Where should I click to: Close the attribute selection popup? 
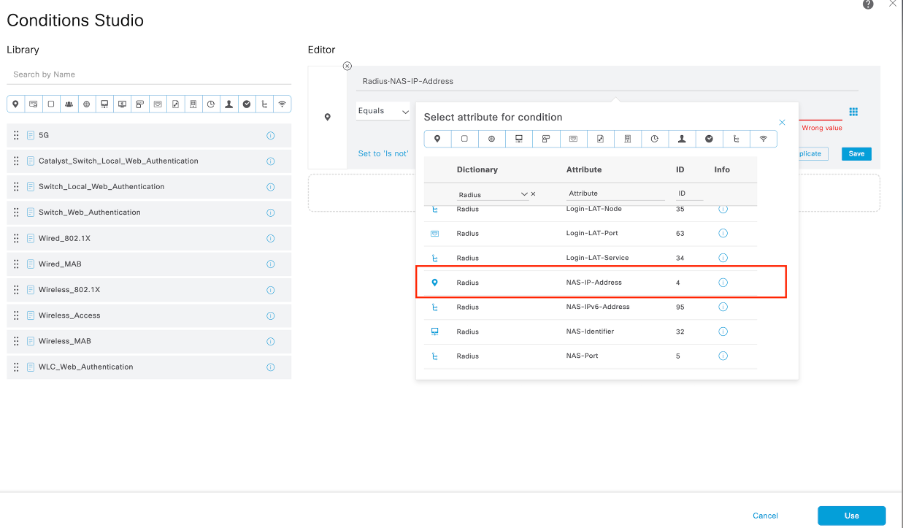coord(782,123)
